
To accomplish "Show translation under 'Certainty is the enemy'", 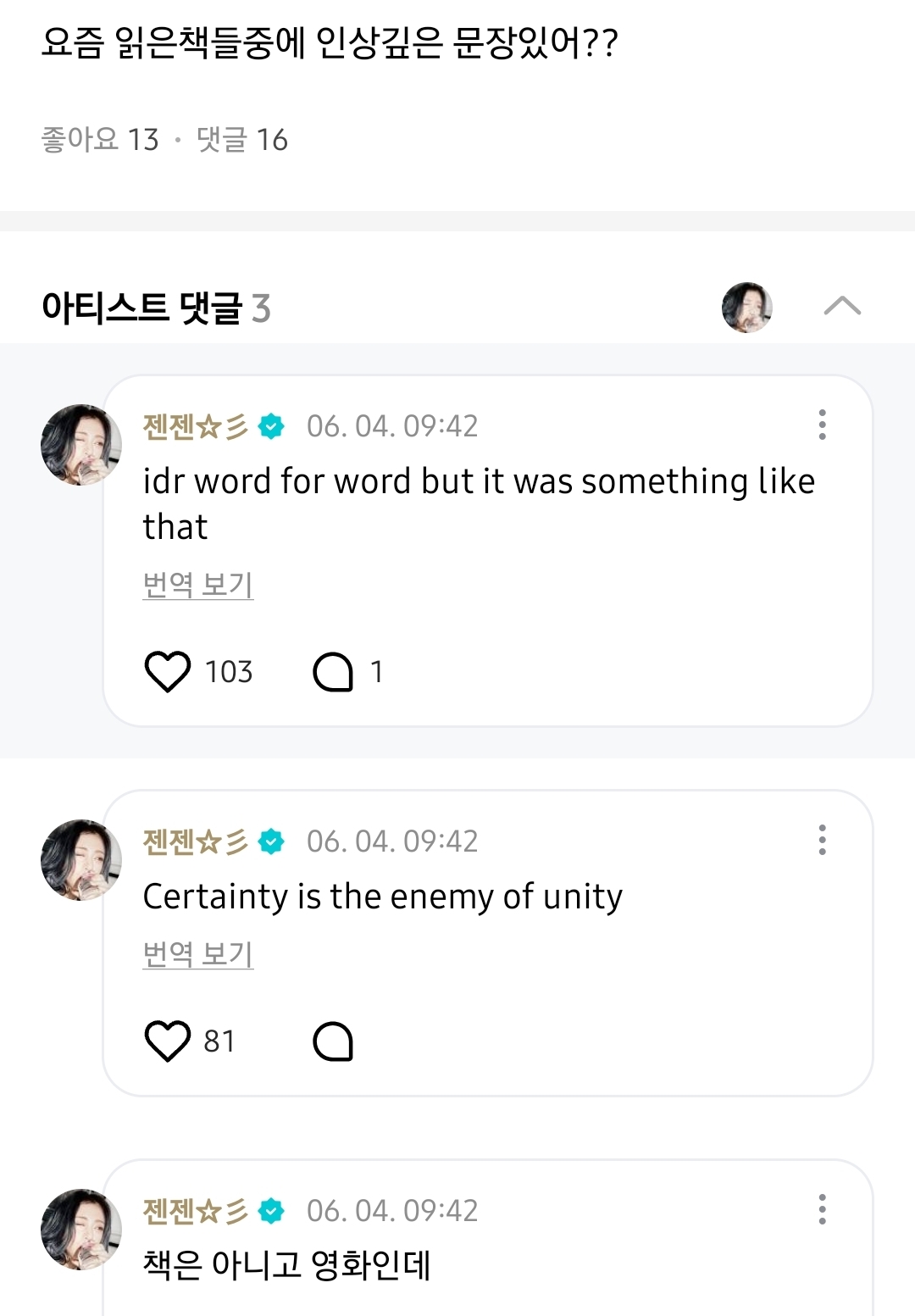I will (198, 954).
